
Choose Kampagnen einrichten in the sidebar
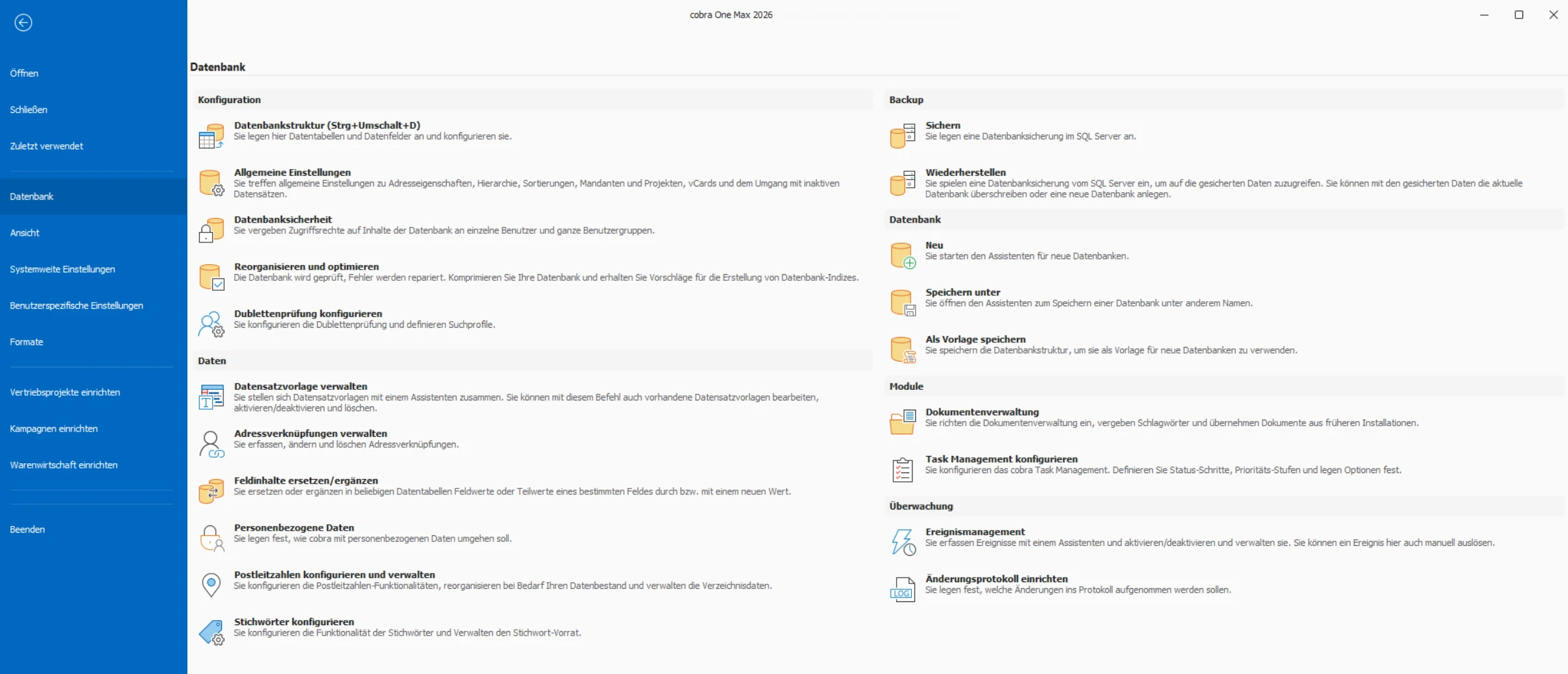54,428
